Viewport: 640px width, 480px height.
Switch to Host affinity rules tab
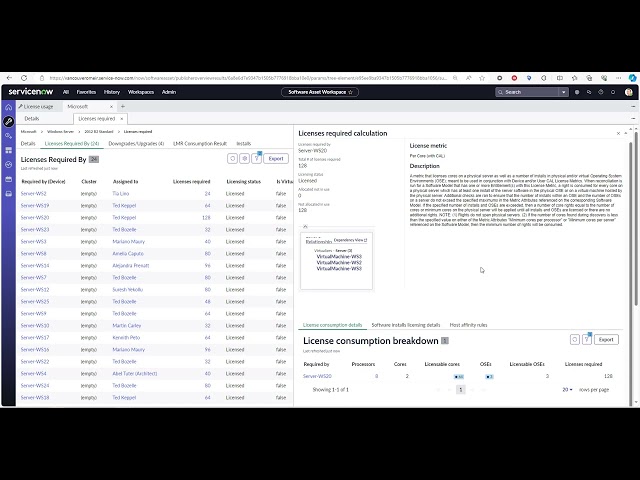tap(468, 325)
